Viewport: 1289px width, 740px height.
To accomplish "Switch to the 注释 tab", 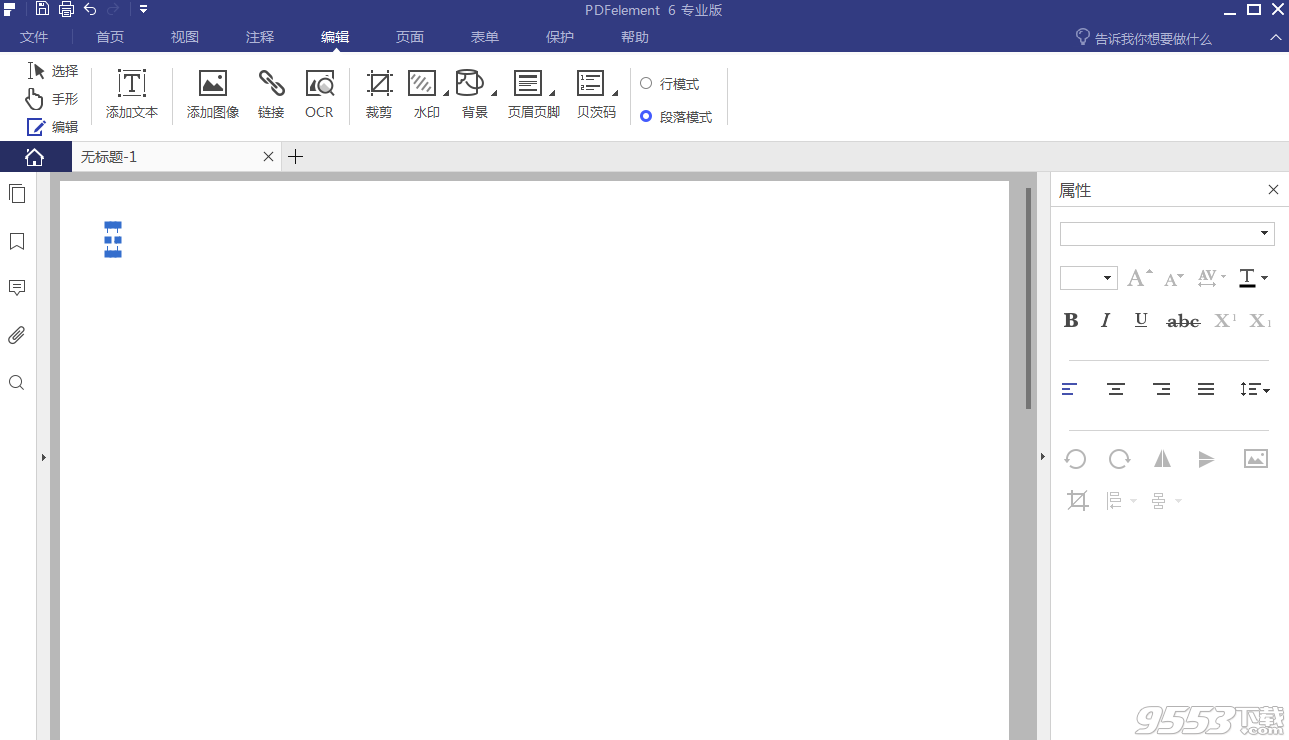I will (x=260, y=37).
